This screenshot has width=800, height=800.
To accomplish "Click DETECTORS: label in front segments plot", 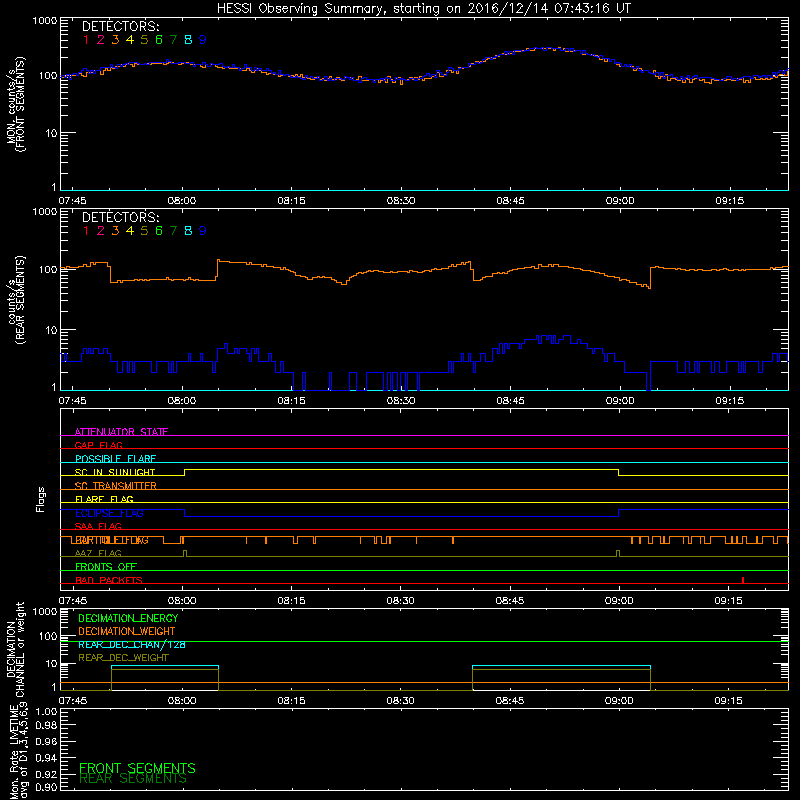I will click(120, 26).
